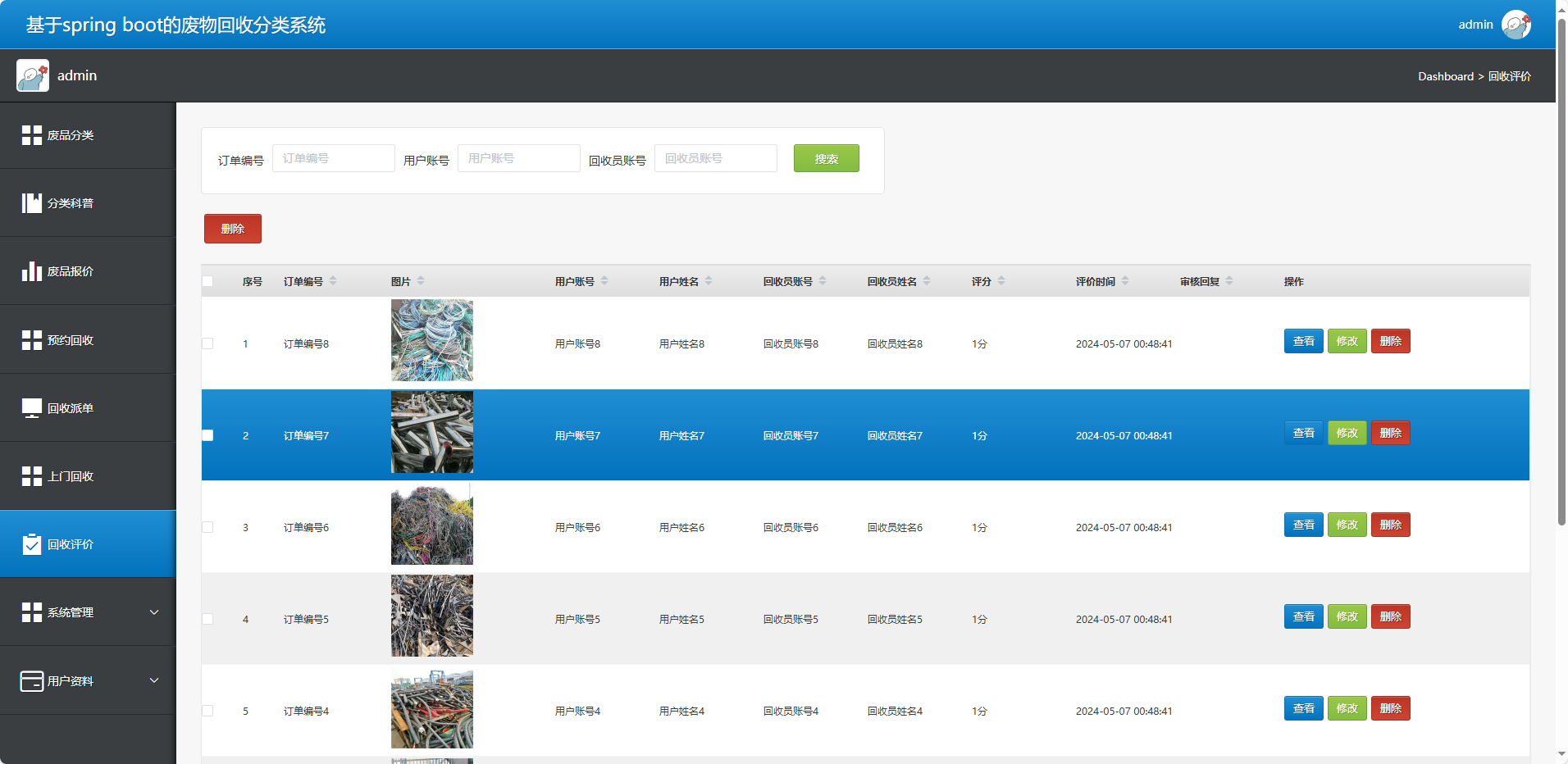This screenshot has height=764, width=1568.
Task: Sort by 评价时间 column sort icon
Action: [x=1125, y=281]
